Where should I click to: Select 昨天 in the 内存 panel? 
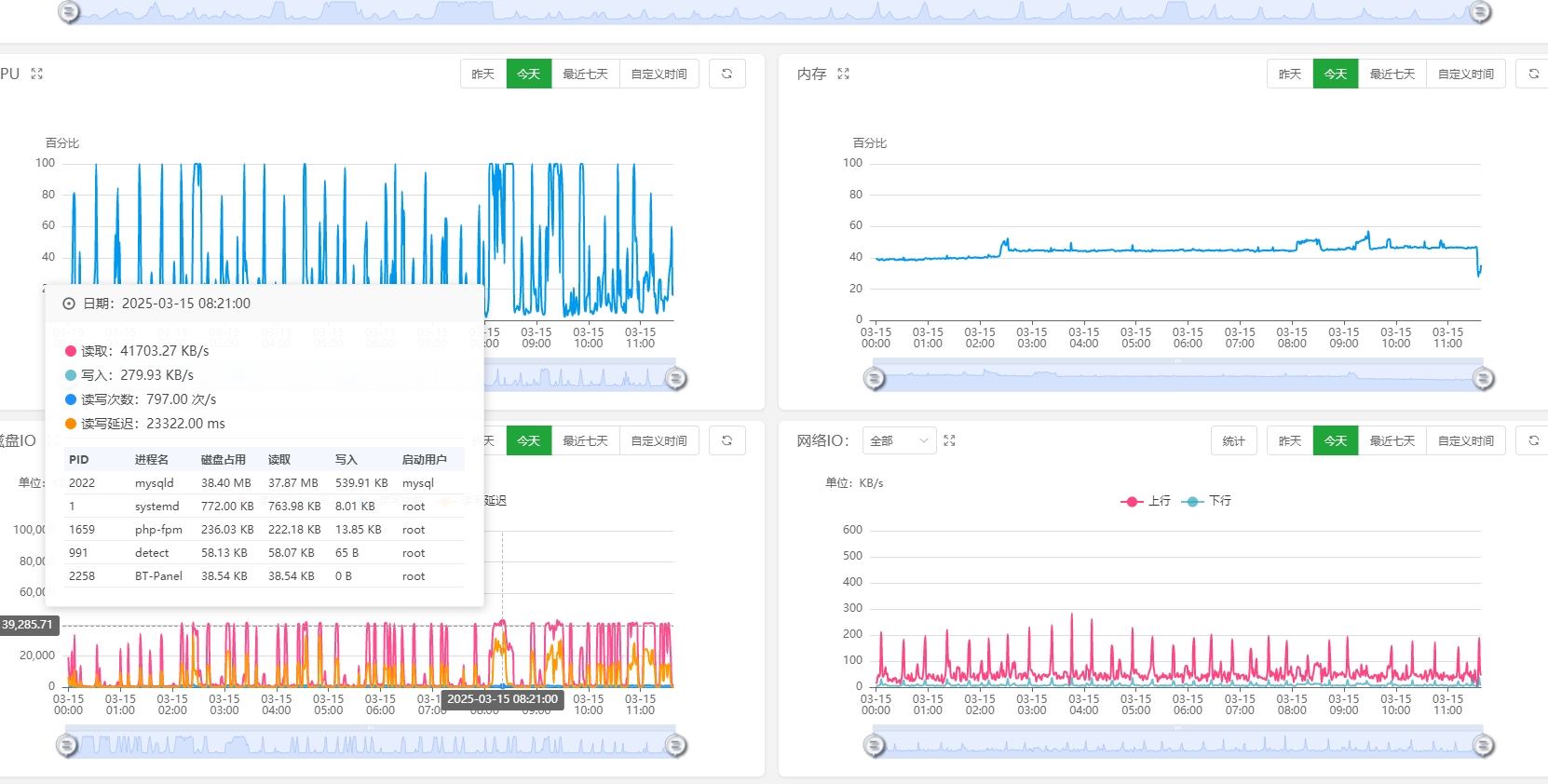[x=1290, y=74]
